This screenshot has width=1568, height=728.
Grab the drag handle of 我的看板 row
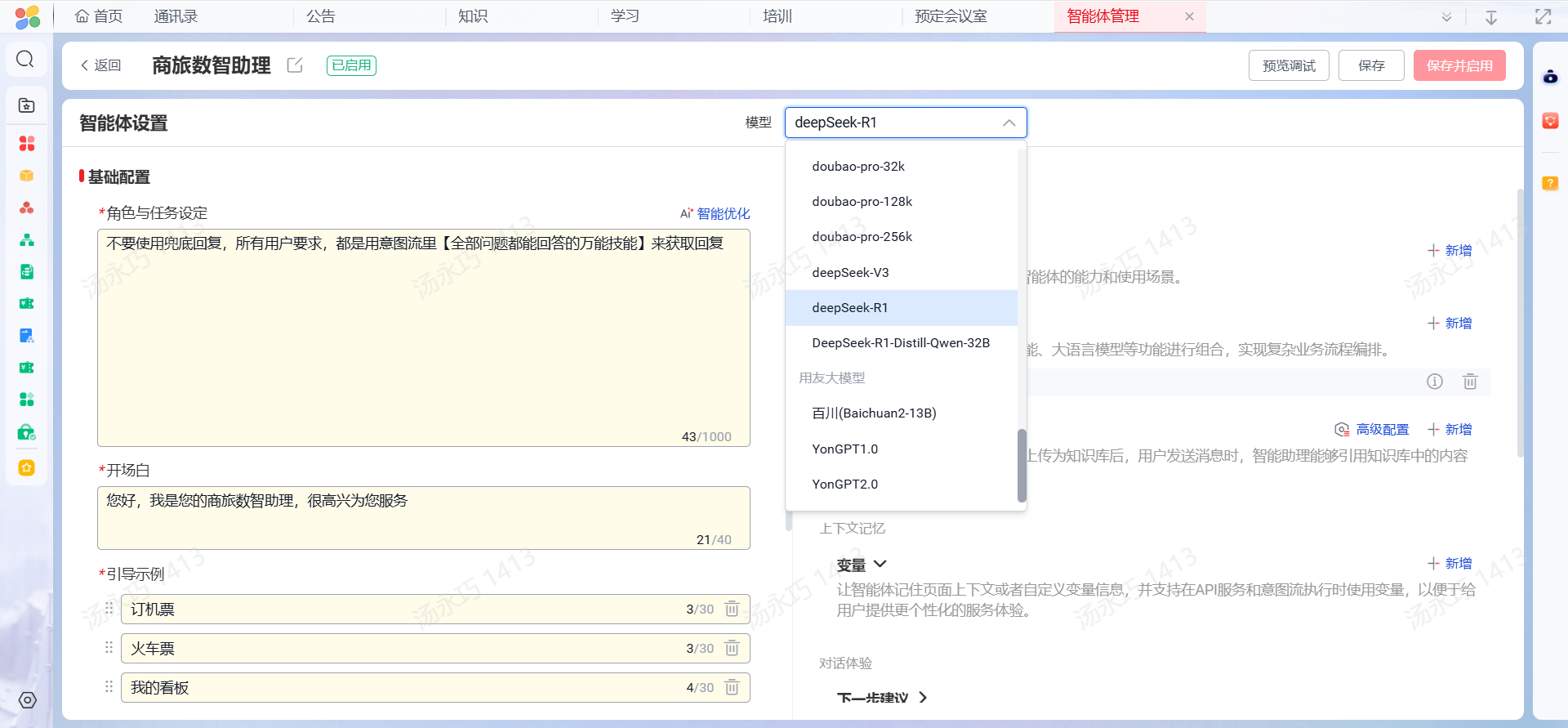109,687
